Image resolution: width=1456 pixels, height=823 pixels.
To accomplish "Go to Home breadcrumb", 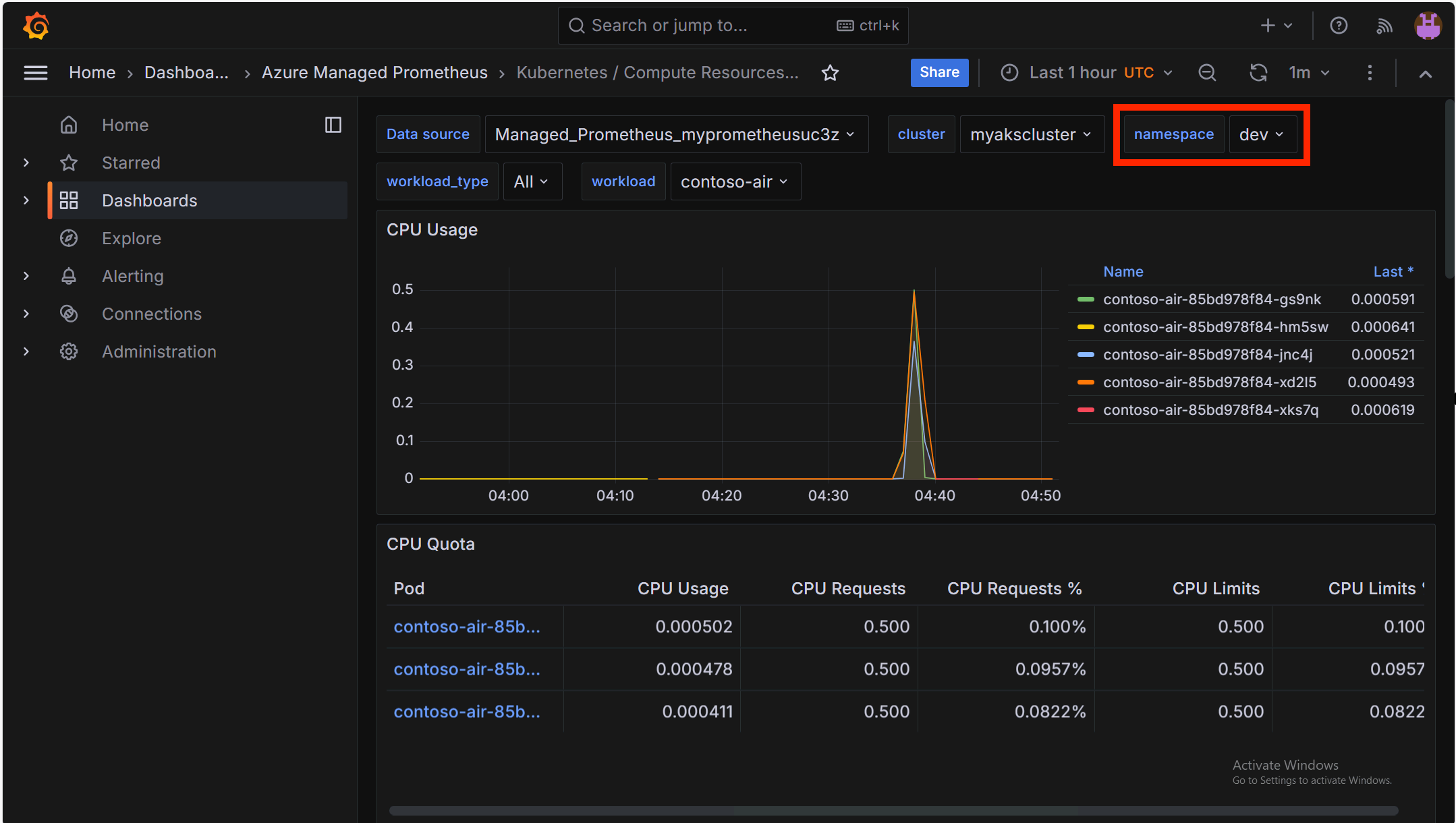I will tap(92, 73).
